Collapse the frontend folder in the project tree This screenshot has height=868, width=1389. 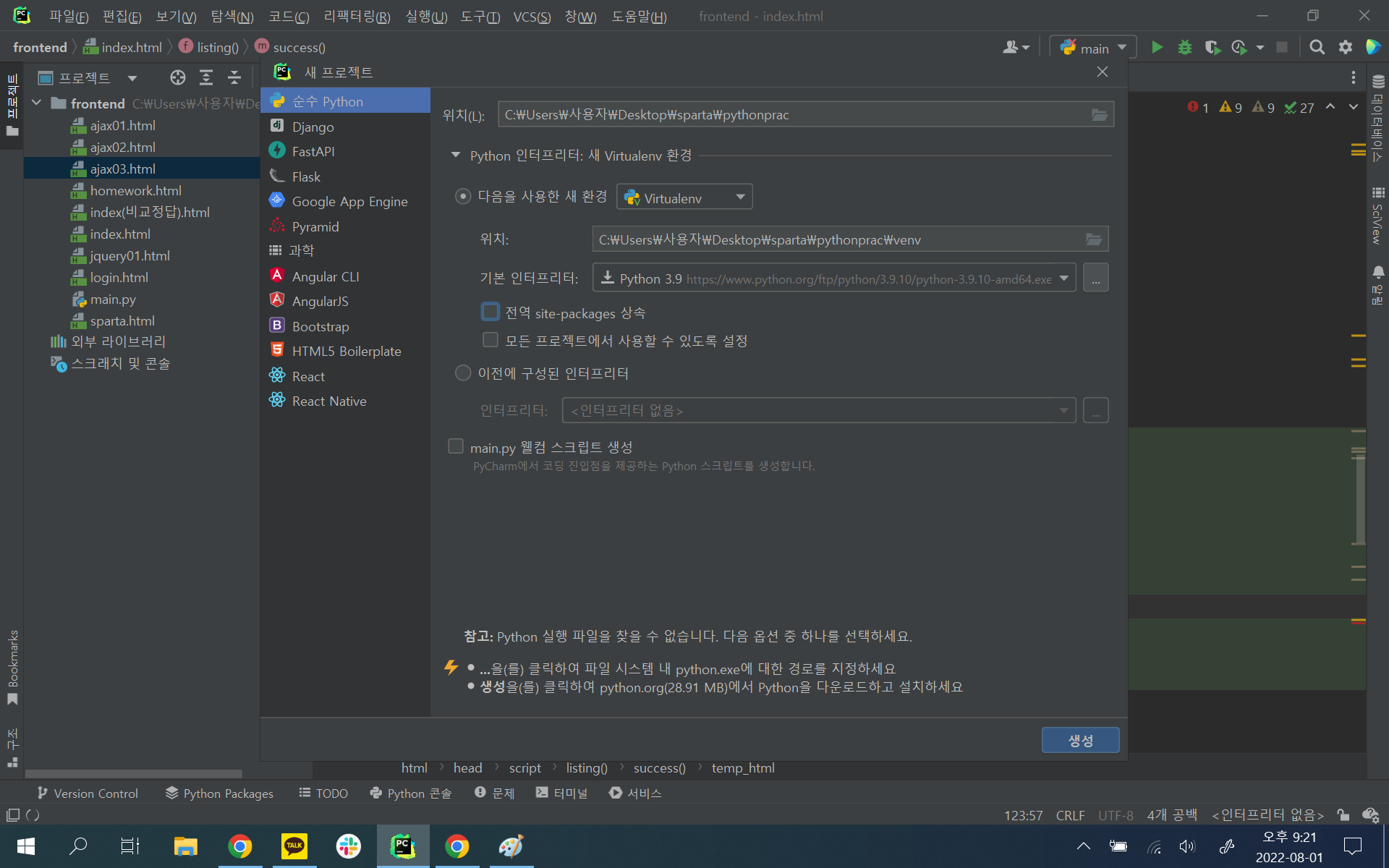click(36, 103)
